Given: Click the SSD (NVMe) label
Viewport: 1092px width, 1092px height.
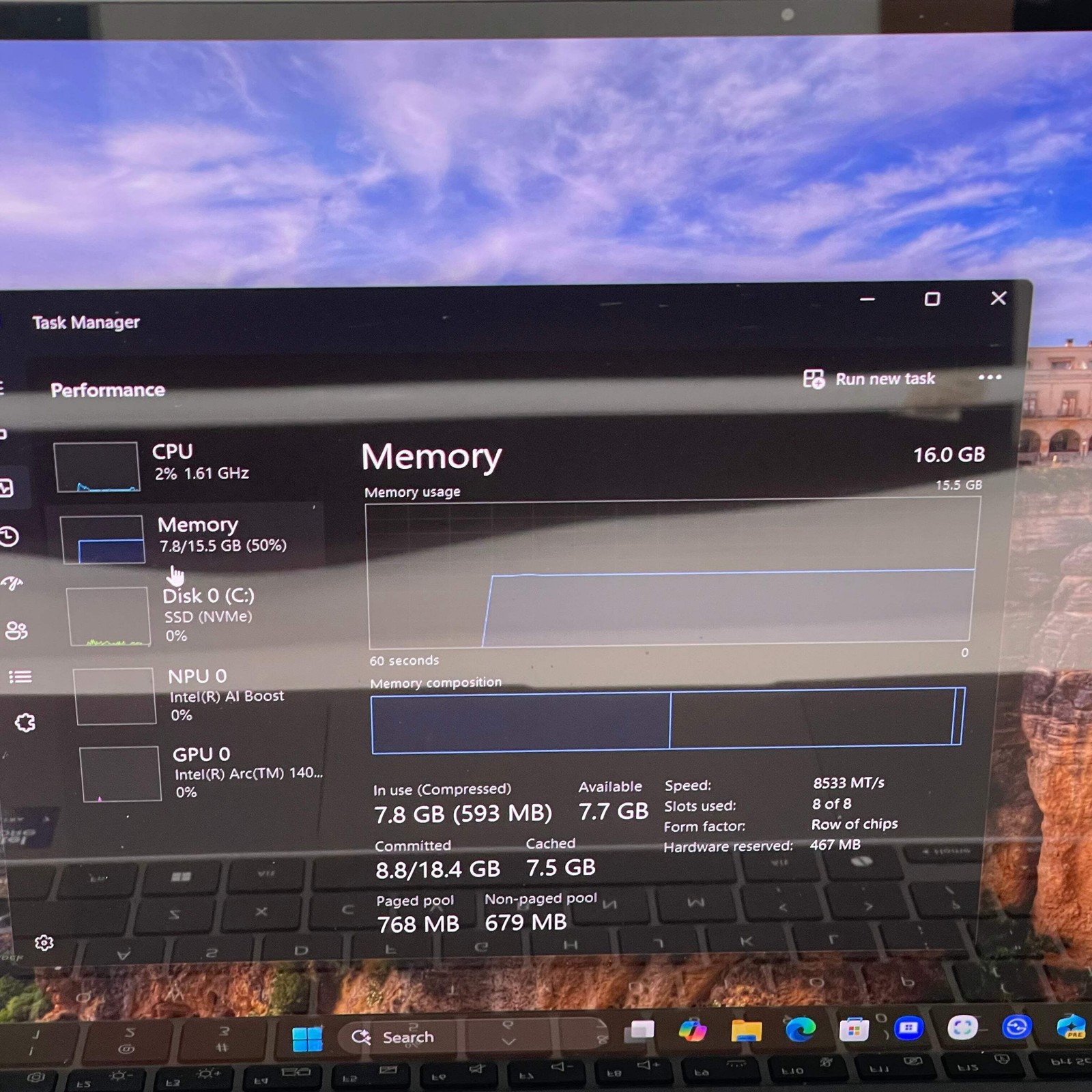Looking at the screenshot, I should tap(208, 616).
